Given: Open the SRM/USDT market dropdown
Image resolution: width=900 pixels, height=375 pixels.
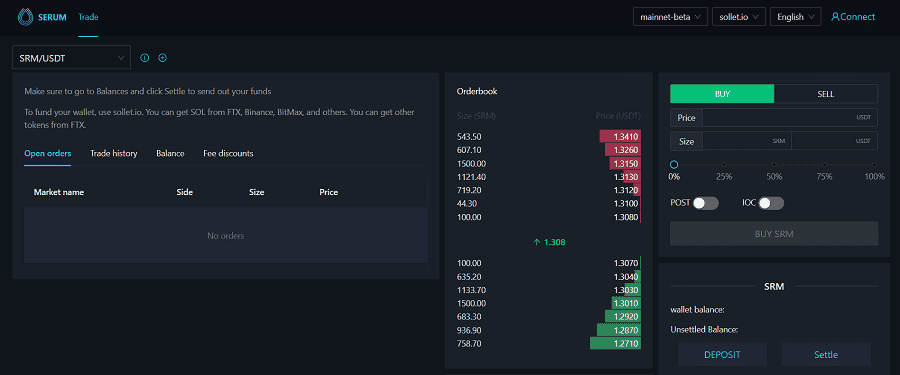Looking at the screenshot, I should point(71,57).
